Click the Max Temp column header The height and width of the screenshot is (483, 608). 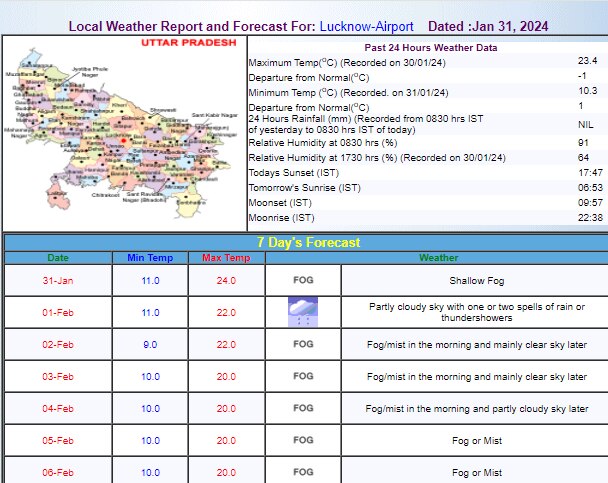(x=226, y=258)
